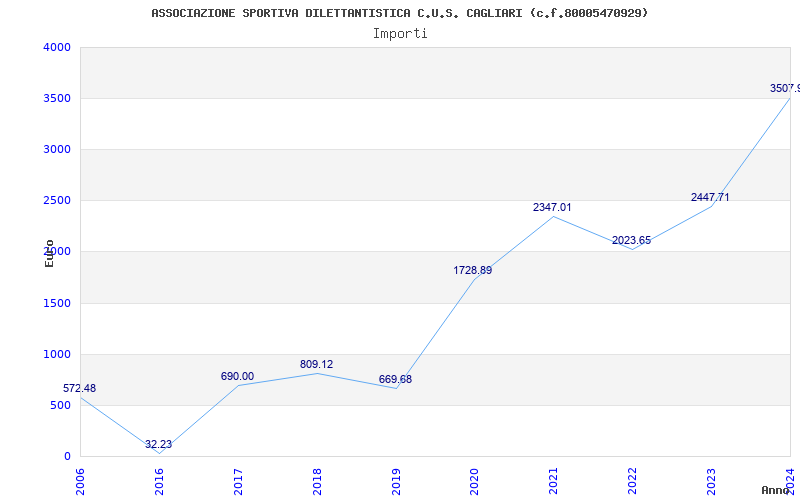Select the 809.12 data label

pyautogui.click(x=316, y=364)
